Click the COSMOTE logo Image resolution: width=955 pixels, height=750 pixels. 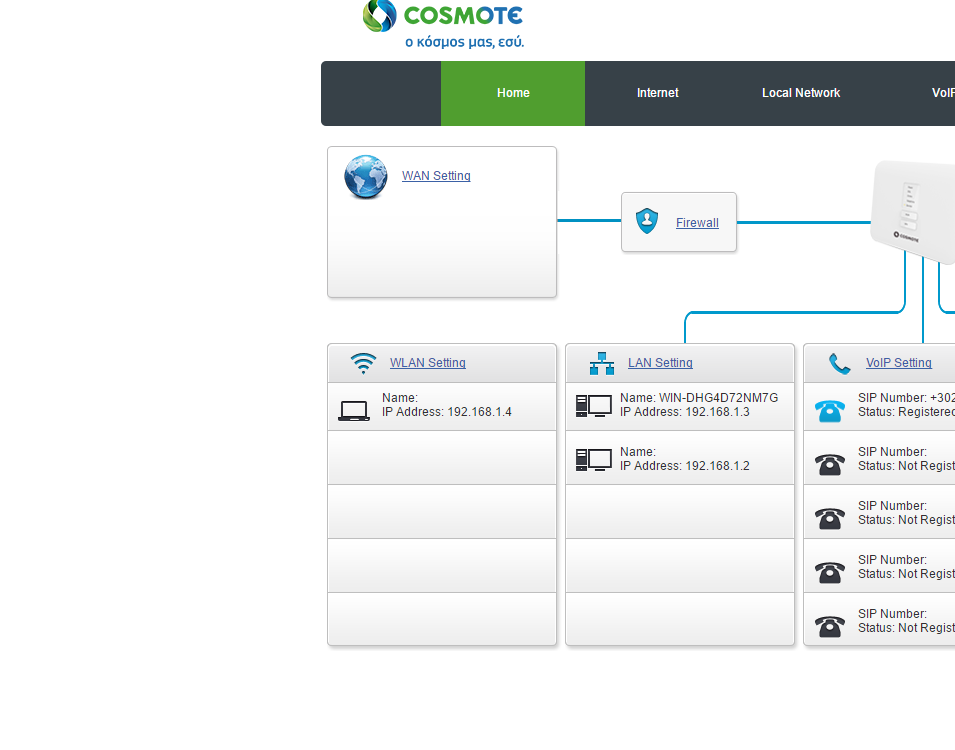tap(443, 15)
